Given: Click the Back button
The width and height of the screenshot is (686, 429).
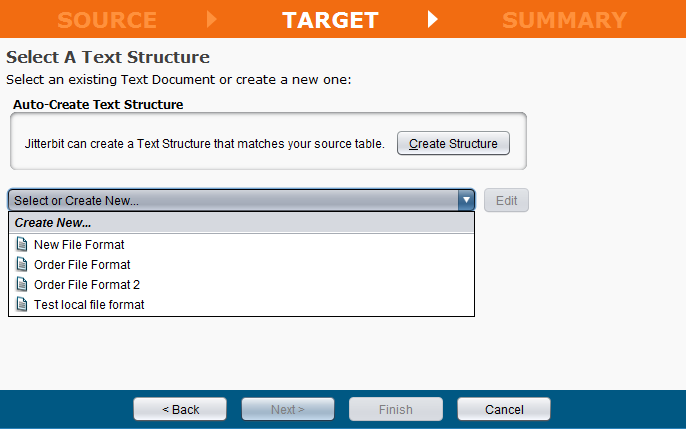Looking at the screenshot, I should pyautogui.click(x=181, y=409).
